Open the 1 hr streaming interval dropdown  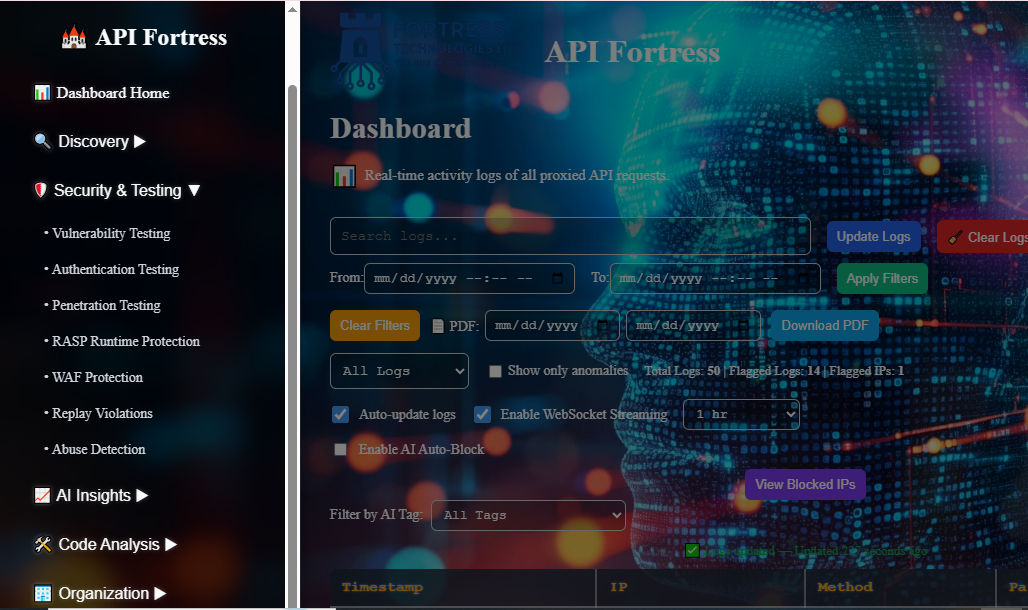click(741, 414)
